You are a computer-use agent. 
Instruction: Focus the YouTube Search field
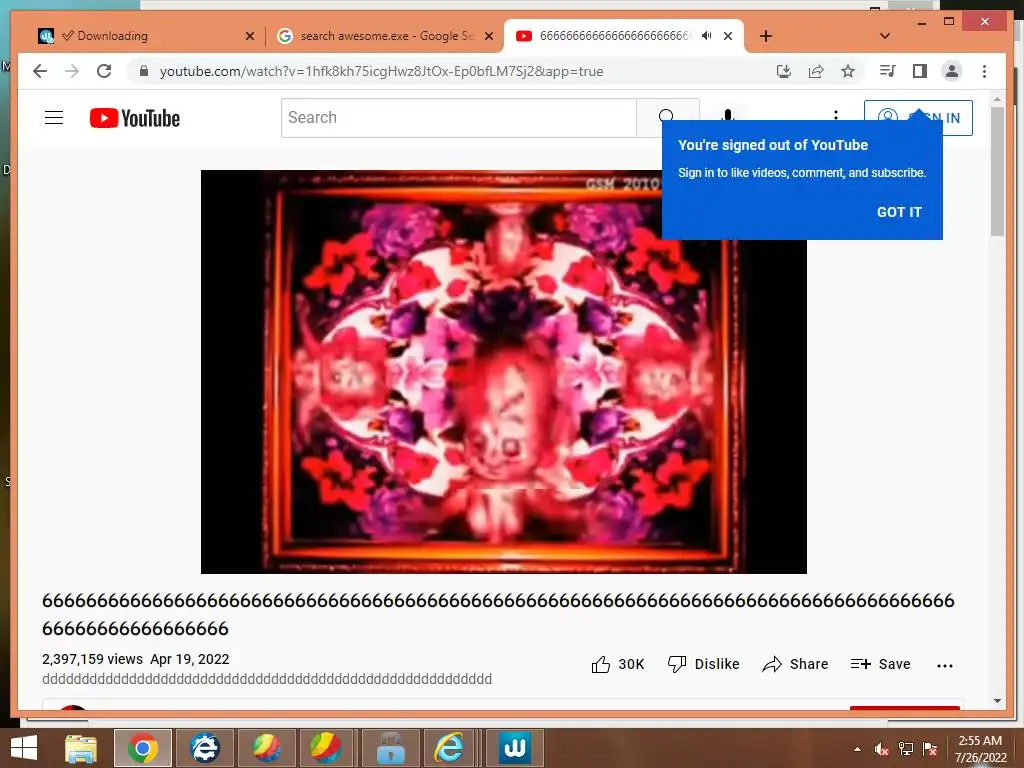[458, 118]
